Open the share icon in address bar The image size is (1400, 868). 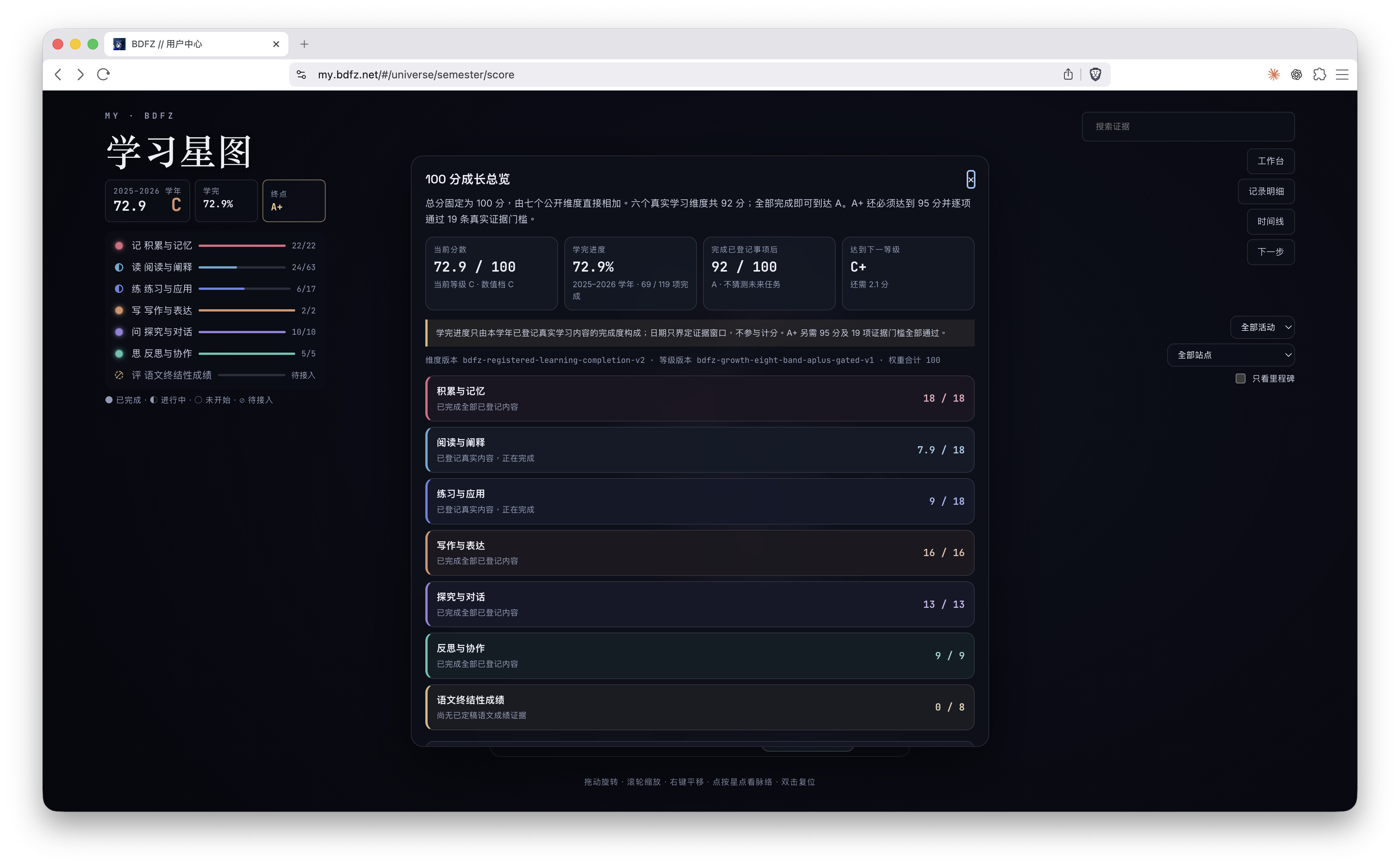point(1067,75)
